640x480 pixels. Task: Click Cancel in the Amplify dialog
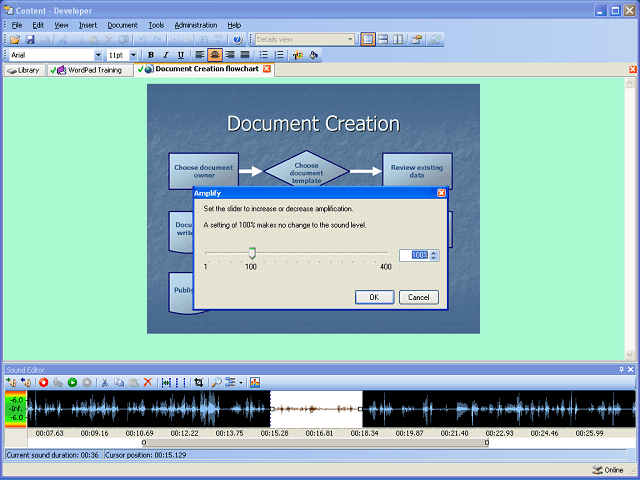pyautogui.click(x=418, y=297)
